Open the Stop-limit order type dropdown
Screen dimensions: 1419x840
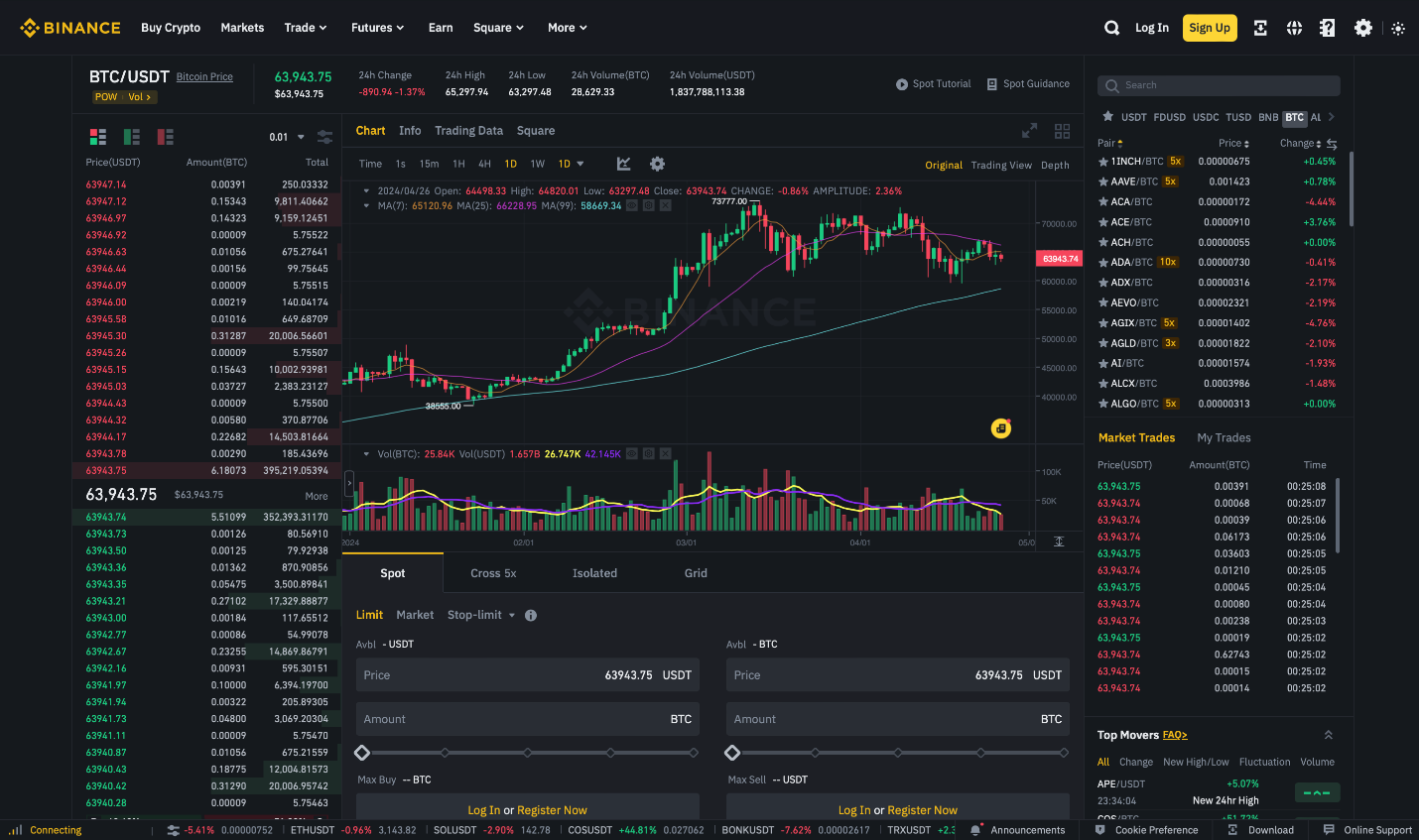coord(481,615)
